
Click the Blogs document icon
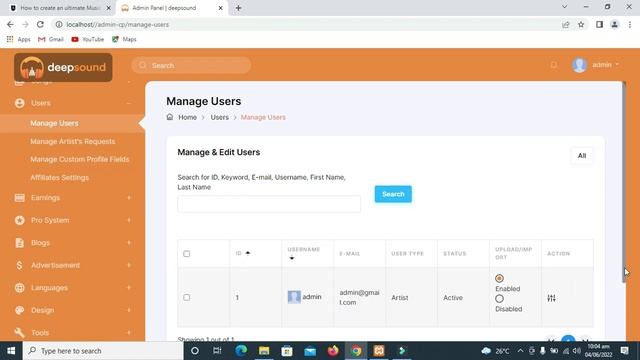click(x=19, y=243)
